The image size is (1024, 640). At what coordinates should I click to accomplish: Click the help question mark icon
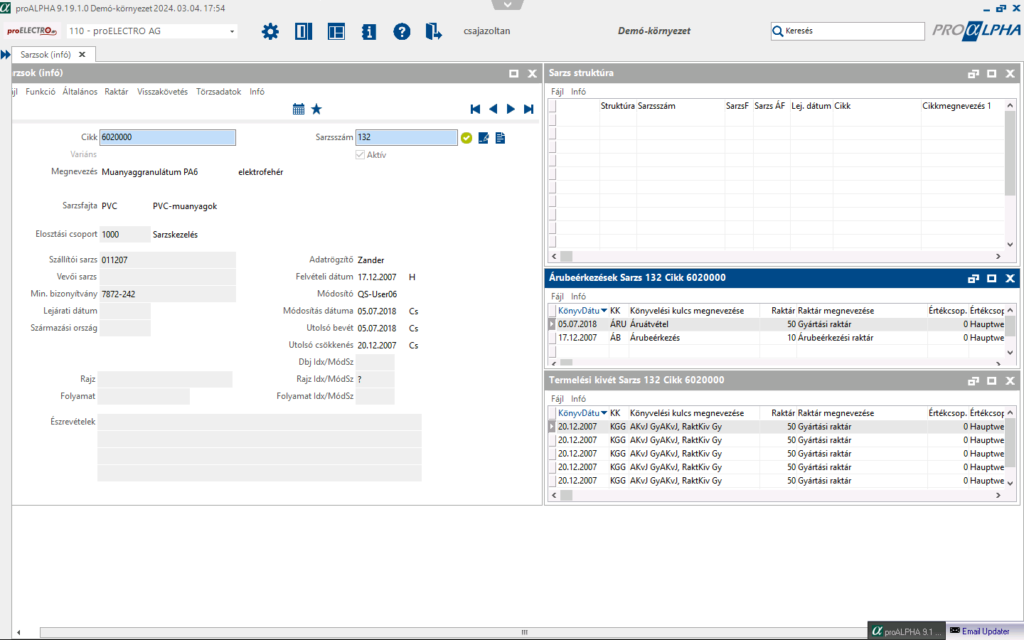tap(402, 32)
